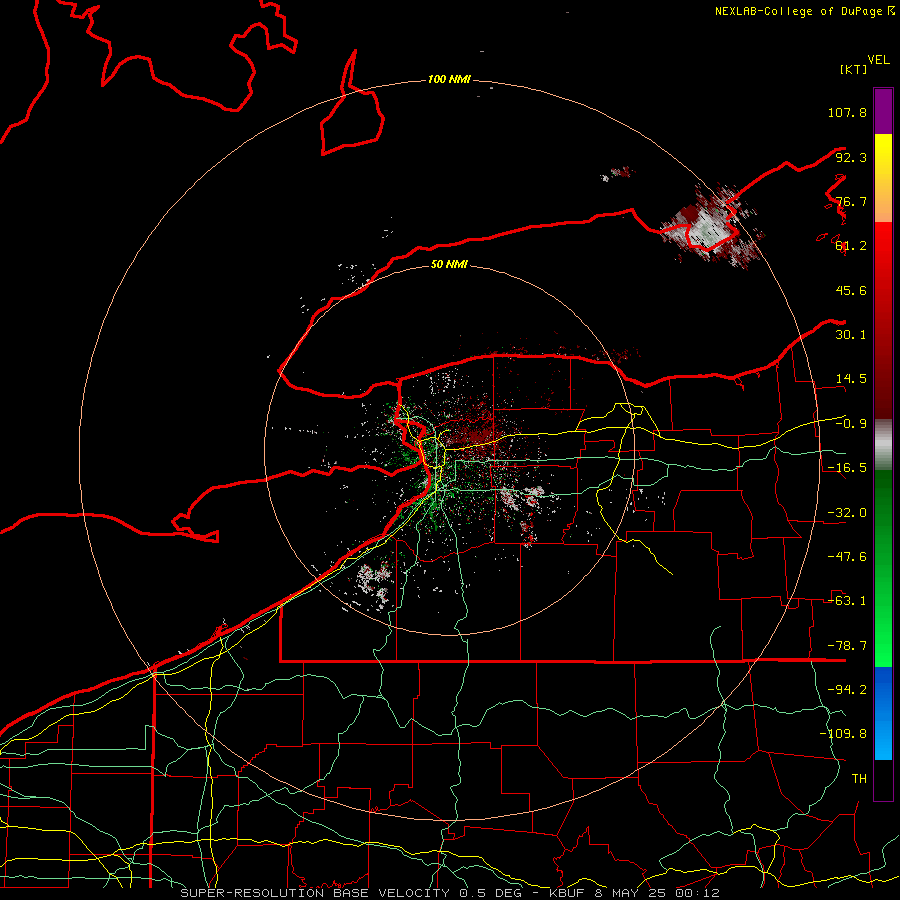
Task: Click the 76.7 velocity scale value
Action: (x=851, y=201)
